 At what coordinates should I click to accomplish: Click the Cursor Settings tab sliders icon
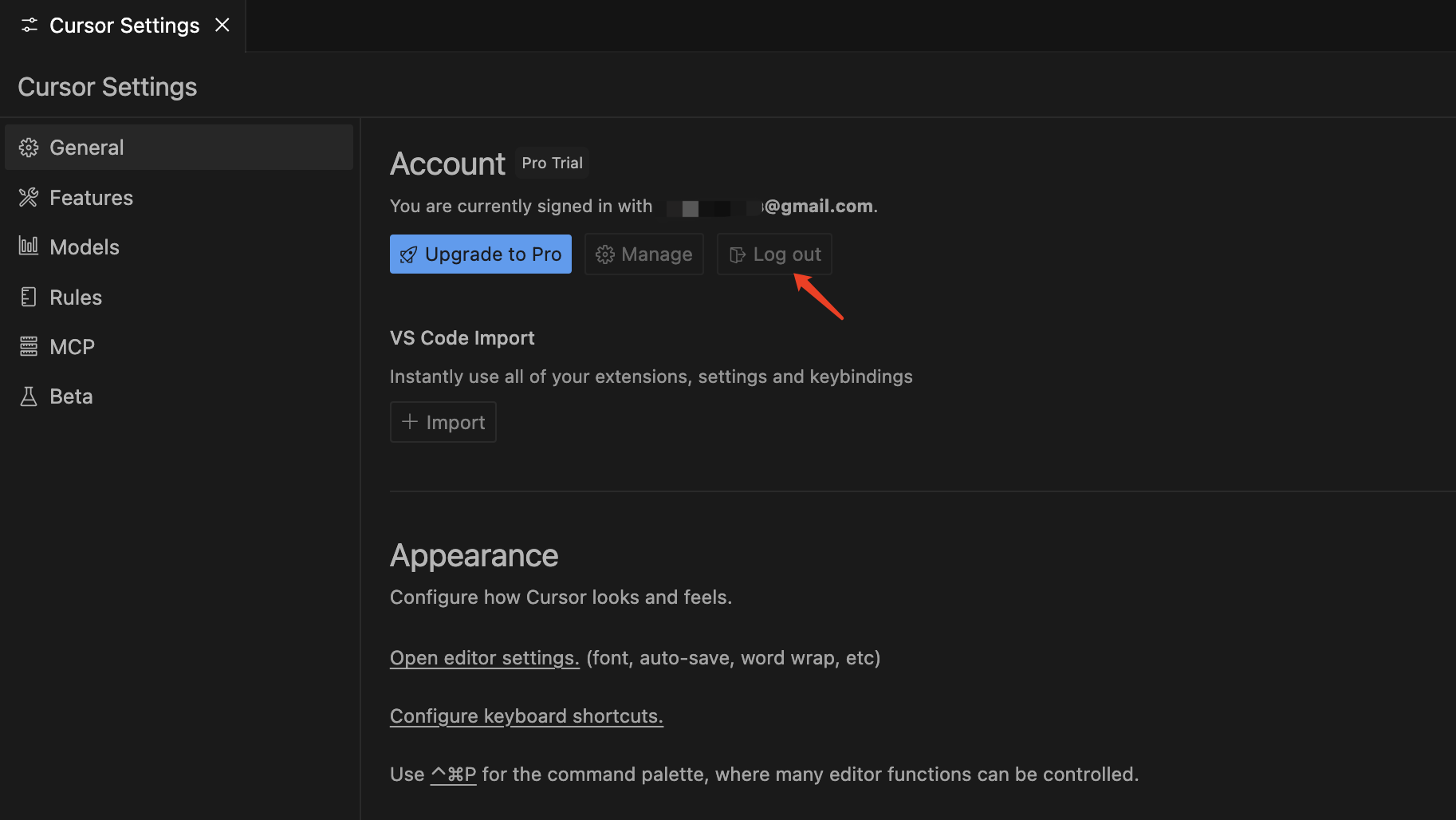tap(30, 26)
